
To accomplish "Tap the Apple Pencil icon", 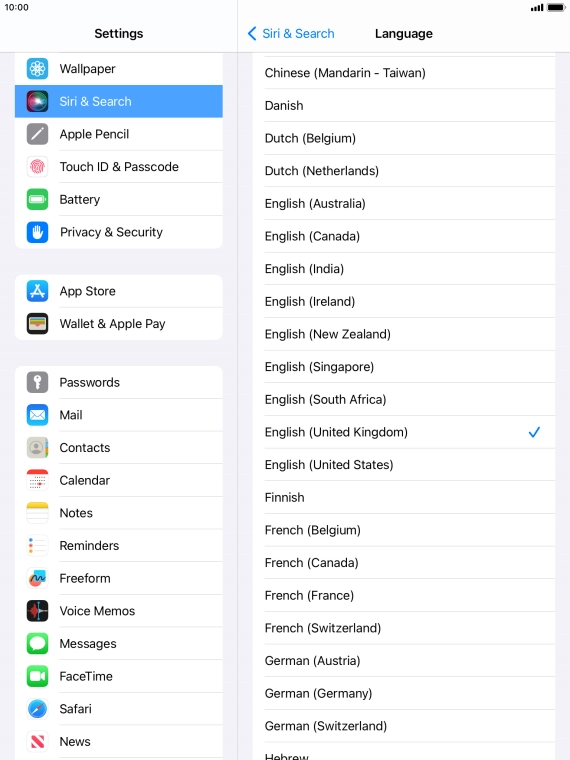I will tap(37, 134).
